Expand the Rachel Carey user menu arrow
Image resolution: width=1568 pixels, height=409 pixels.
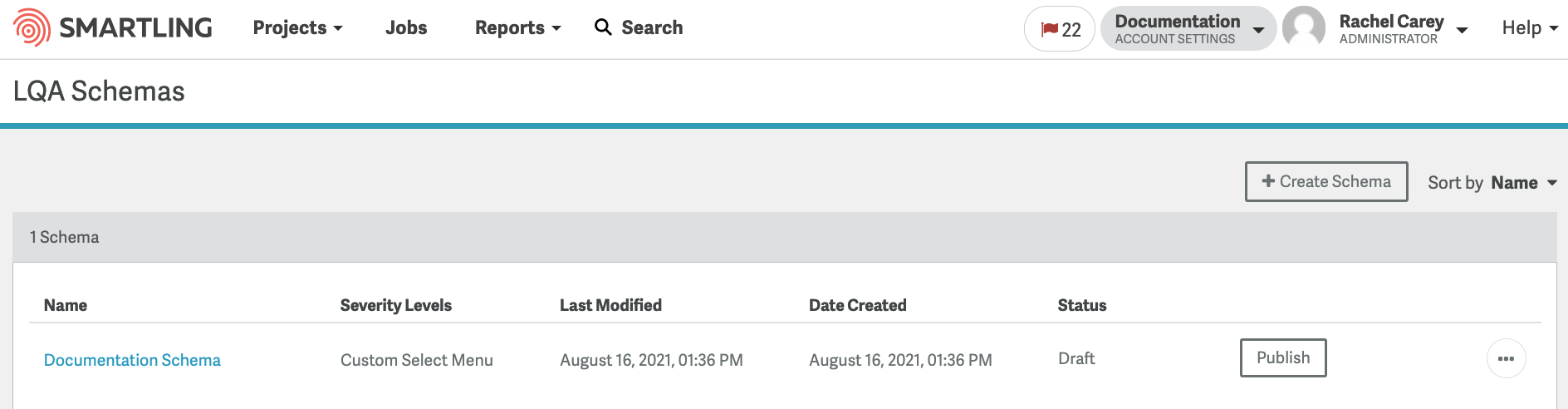click(1463, 30)
